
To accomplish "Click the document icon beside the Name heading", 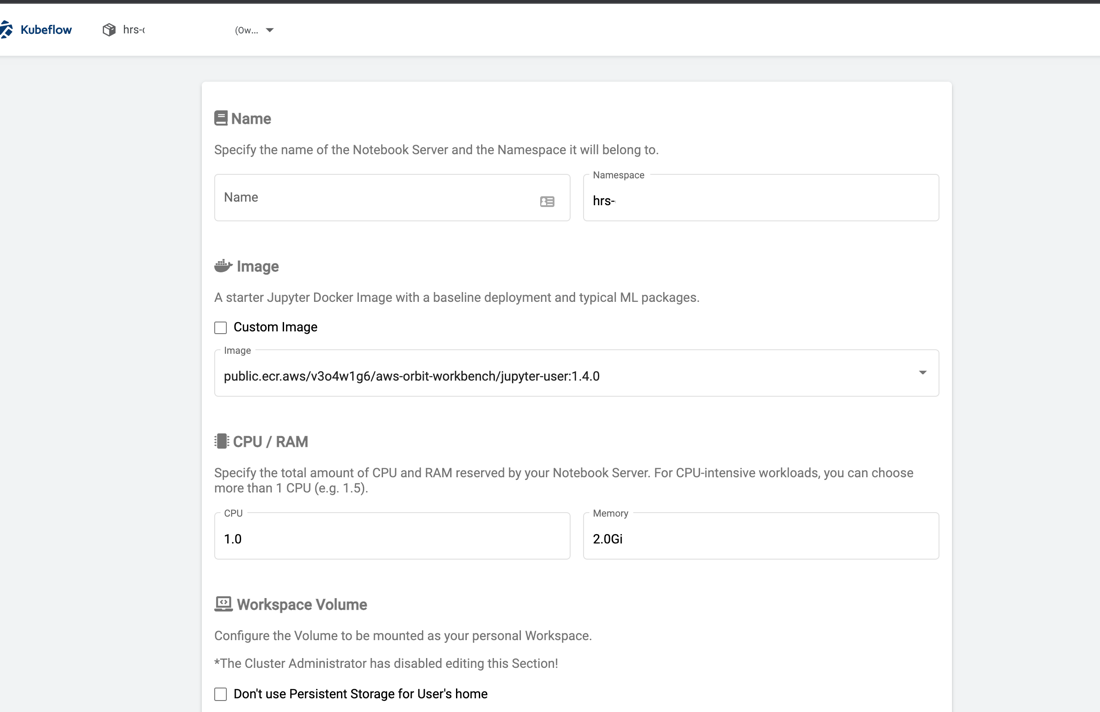I will (x=221, y=117).
